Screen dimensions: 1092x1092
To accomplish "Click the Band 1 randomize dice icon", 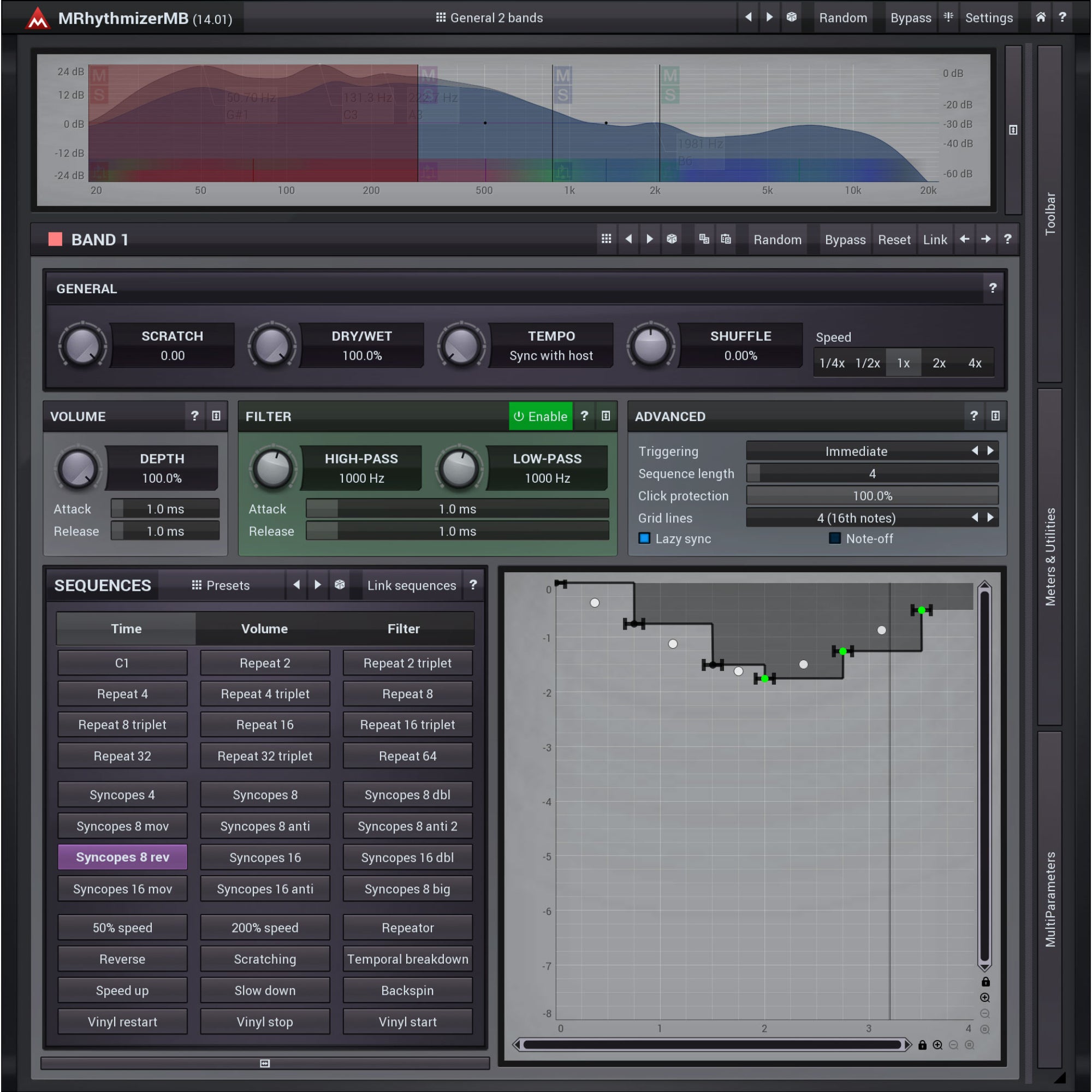I will pyautogui.click(x=672, y=239).
